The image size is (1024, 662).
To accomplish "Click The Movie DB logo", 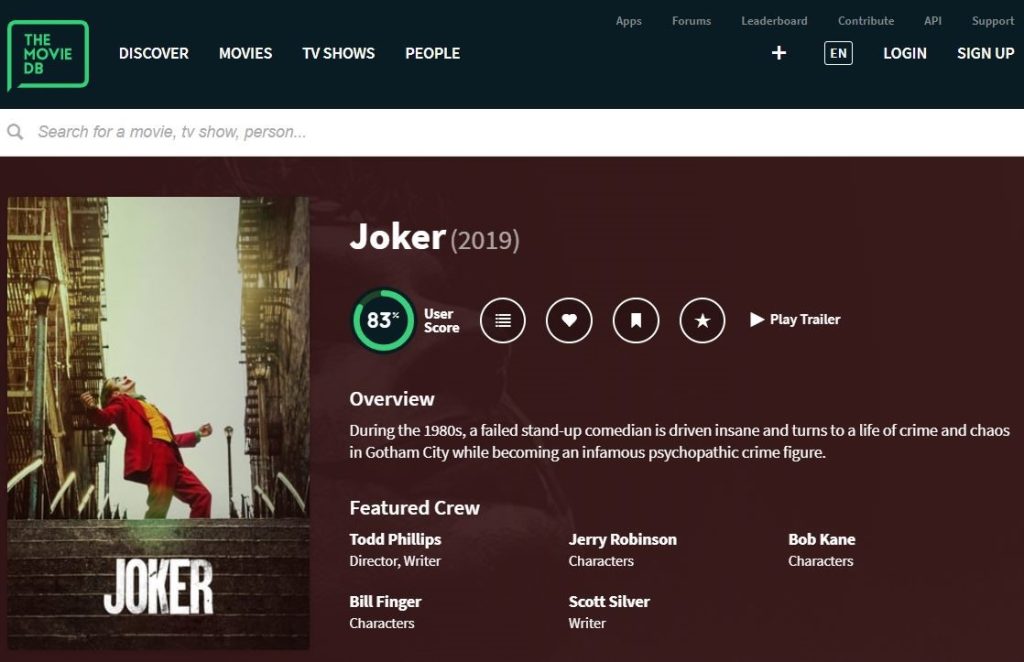I will [x=48, y=54].
